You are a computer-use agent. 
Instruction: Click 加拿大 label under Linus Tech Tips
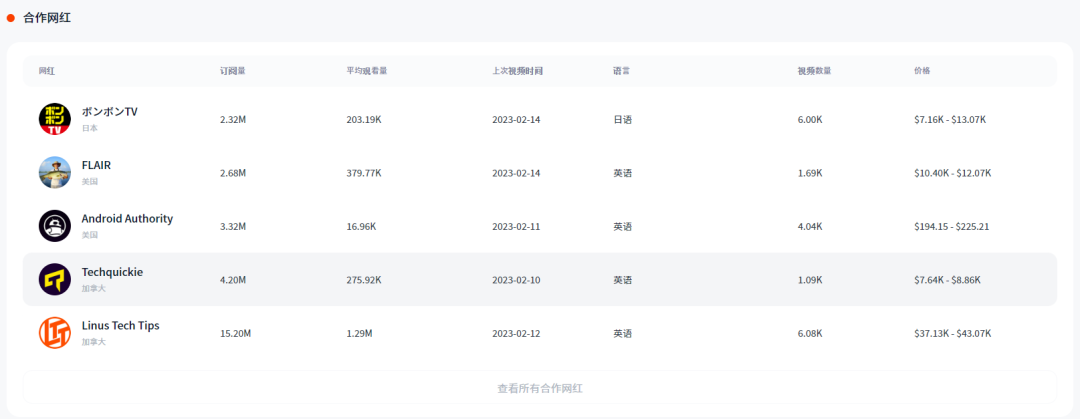tap(94, 342)
